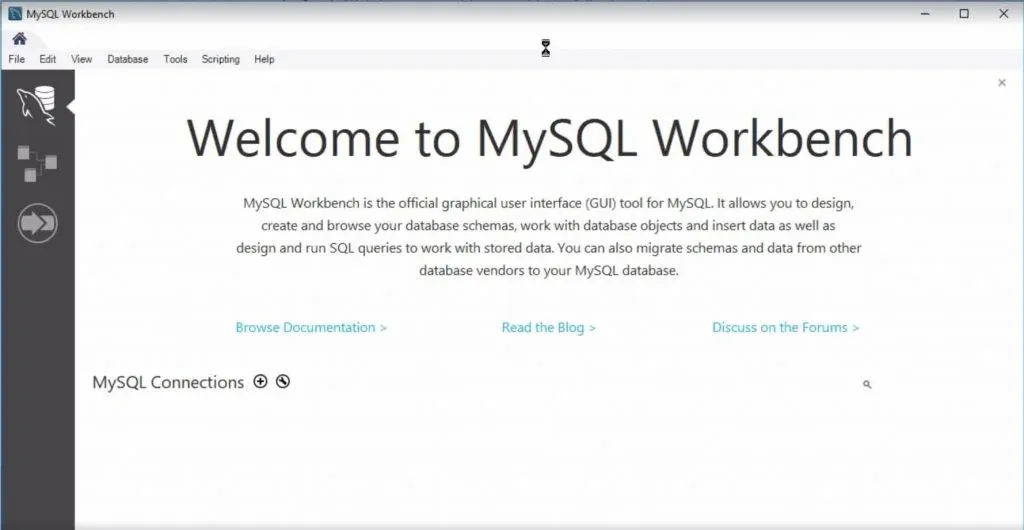Open the Migration wizard arrow icon

click(37, 223)
